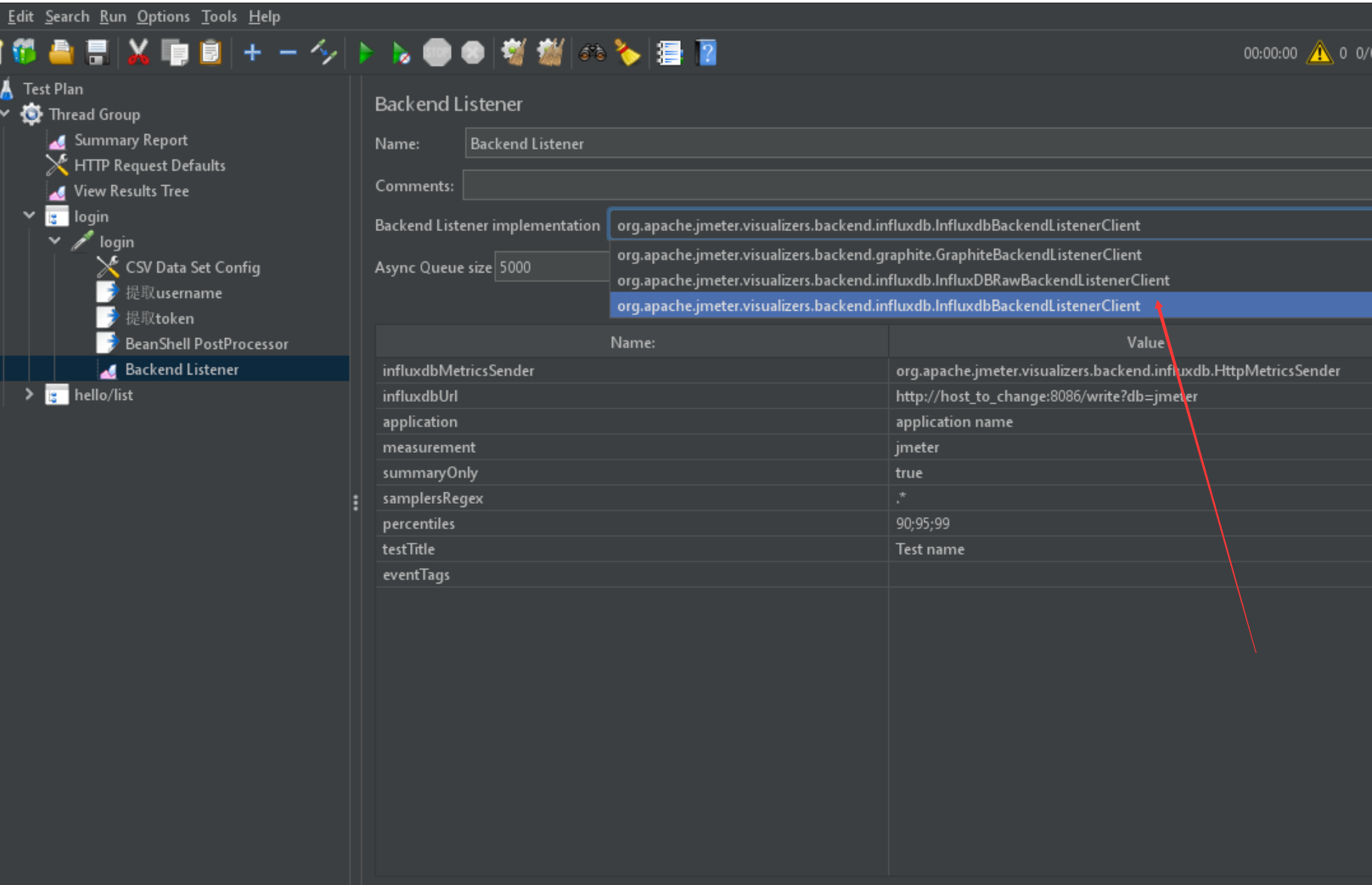This screenshot has height=885, width=1372.
Task: Collapse the outer login controller node
Action: click(30, 216)
